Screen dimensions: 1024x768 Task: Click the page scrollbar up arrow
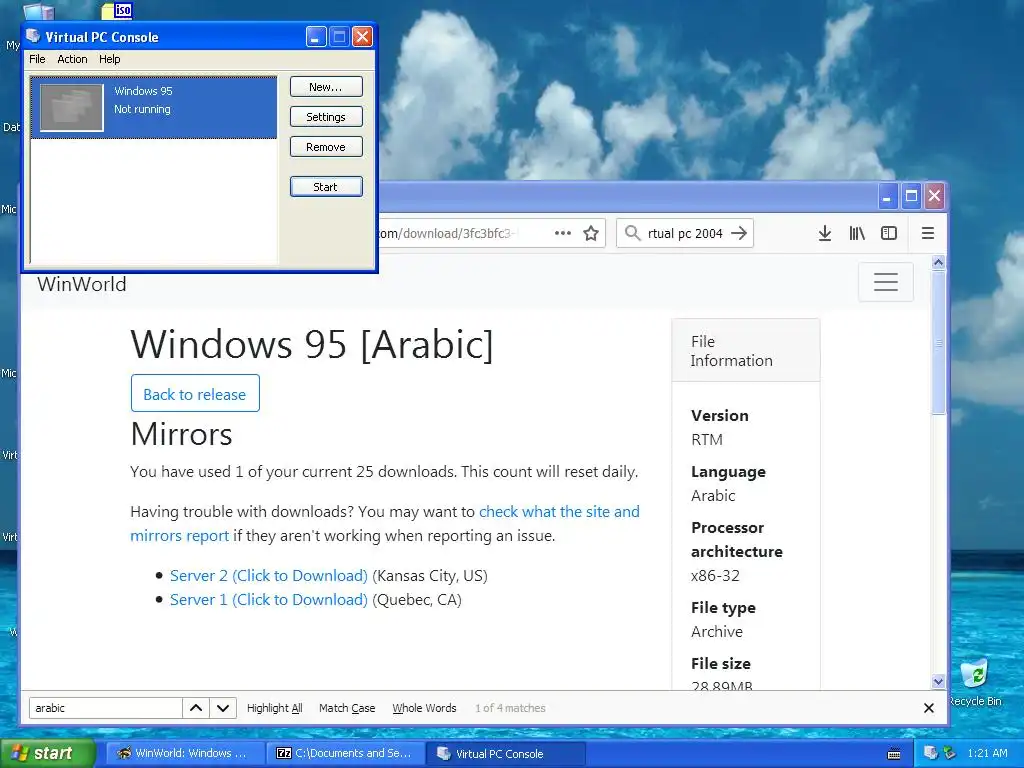(x=938, y=263)
